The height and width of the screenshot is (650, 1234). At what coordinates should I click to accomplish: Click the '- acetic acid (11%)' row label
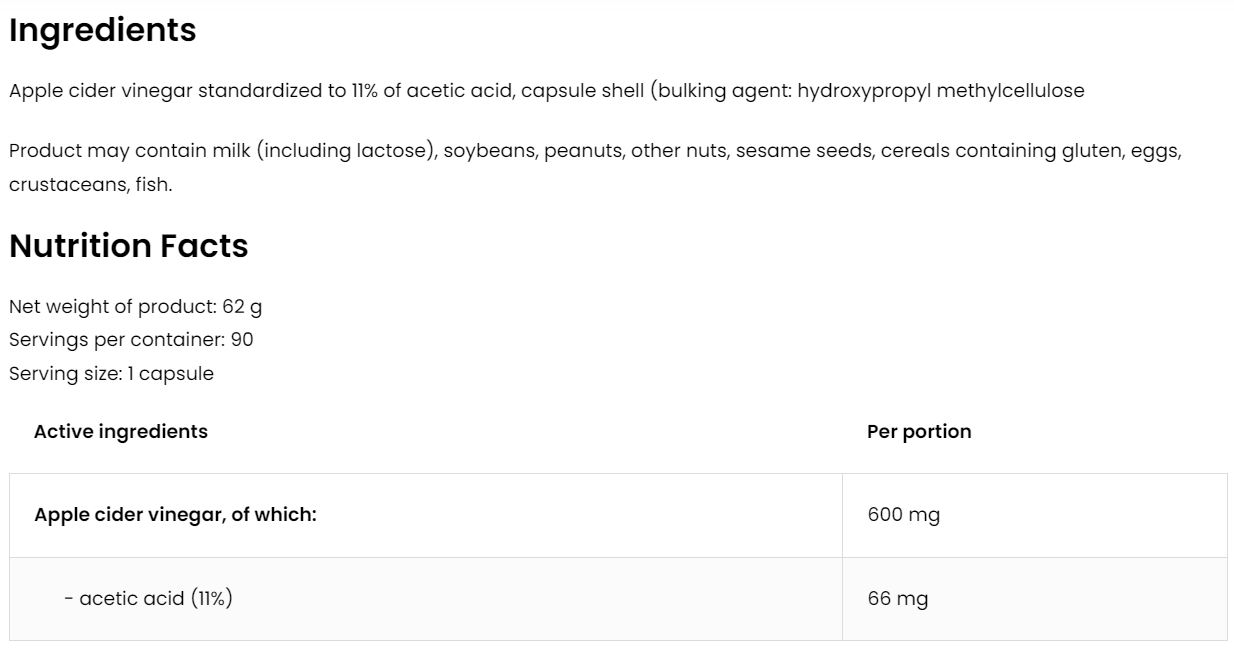[148, 599]
